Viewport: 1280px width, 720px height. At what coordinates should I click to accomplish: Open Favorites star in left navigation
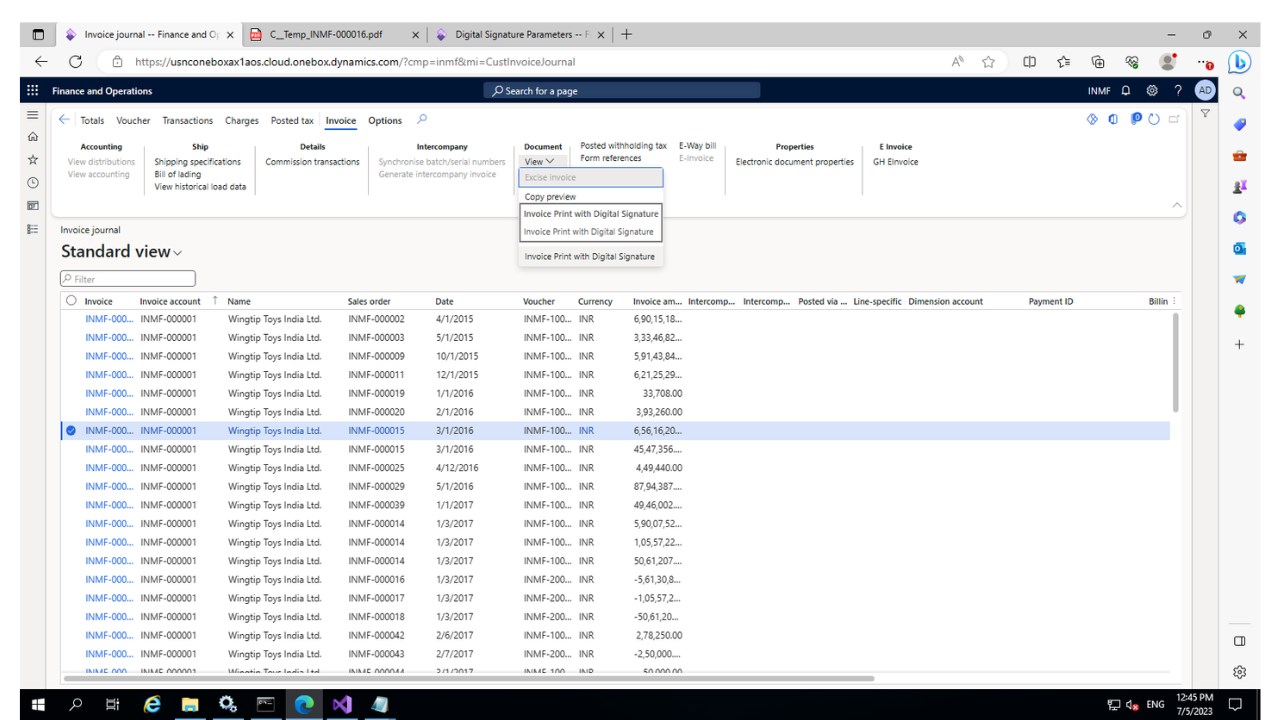[33, 160]
